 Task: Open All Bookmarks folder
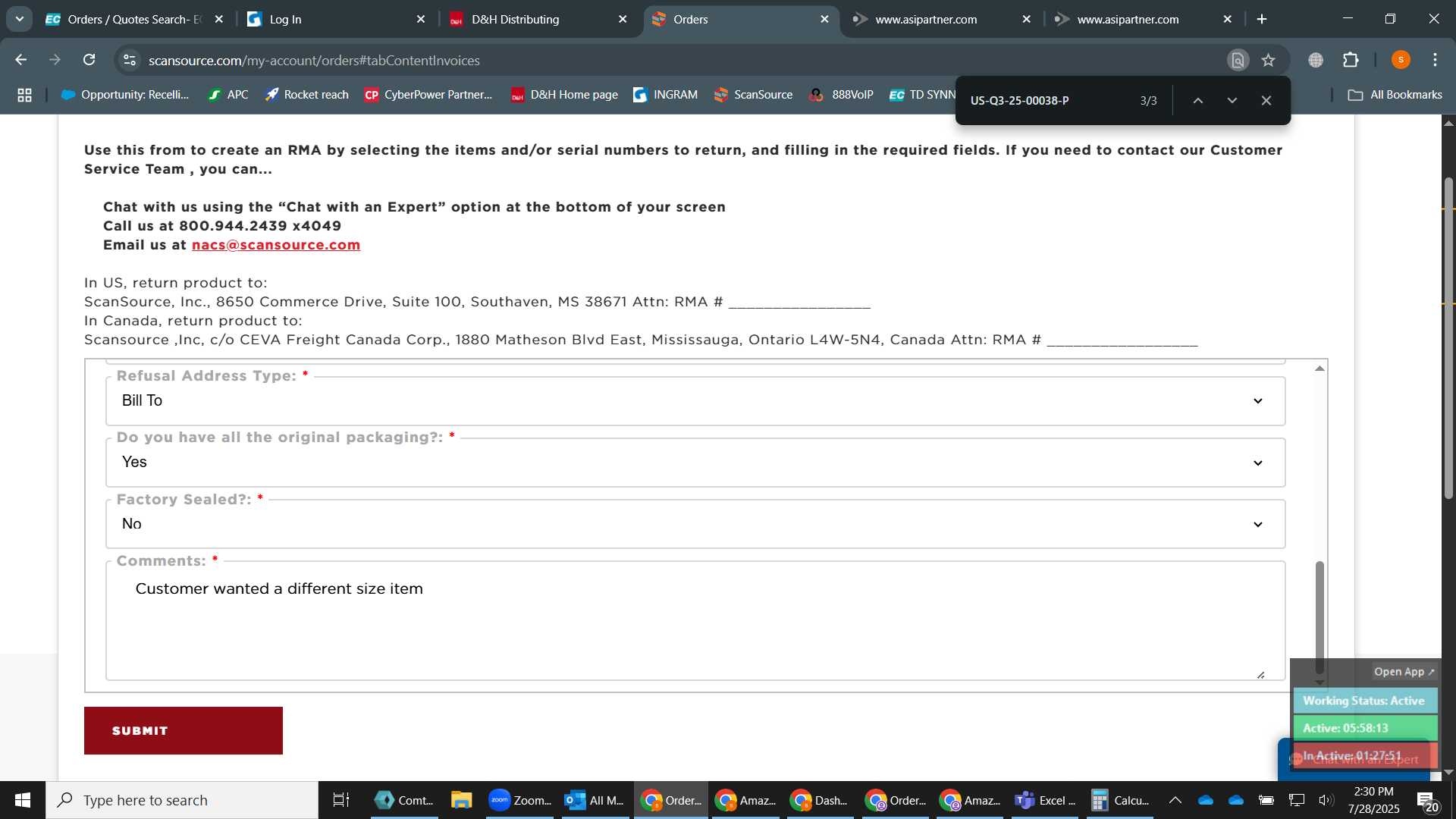1395,95
